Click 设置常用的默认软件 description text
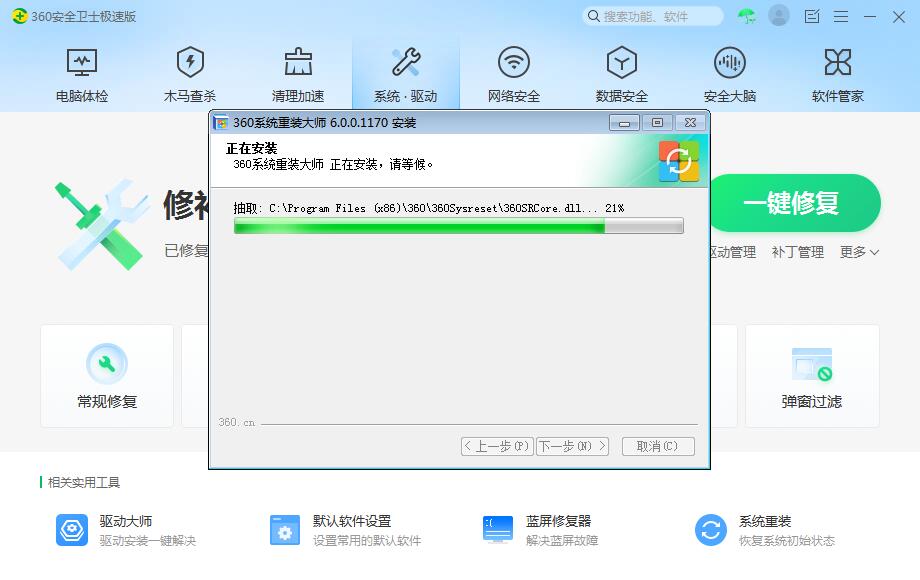 click(367, 541)
